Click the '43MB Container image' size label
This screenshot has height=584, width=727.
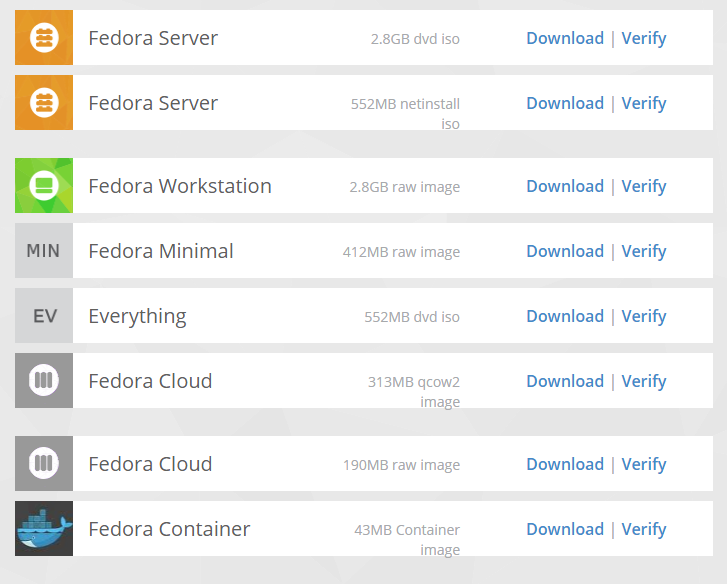pos(407,540)
